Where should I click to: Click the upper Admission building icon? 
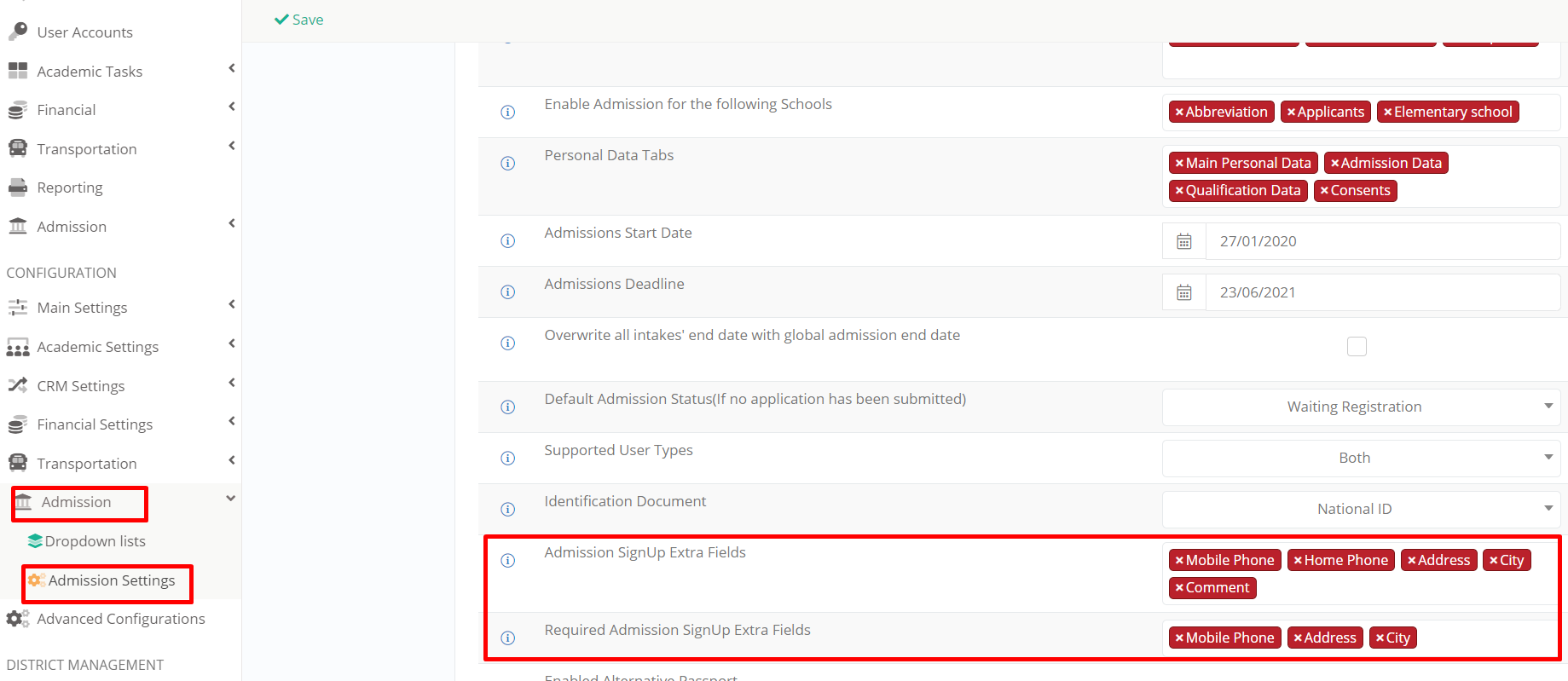tap(18, 226)
